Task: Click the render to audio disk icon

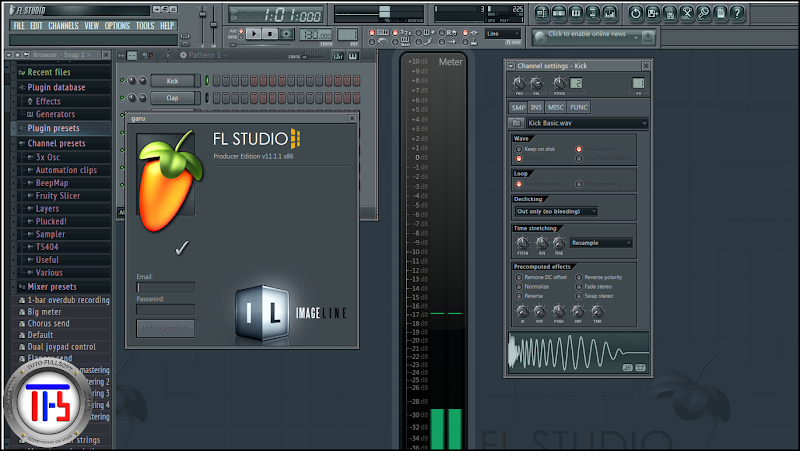Action: 669,13
